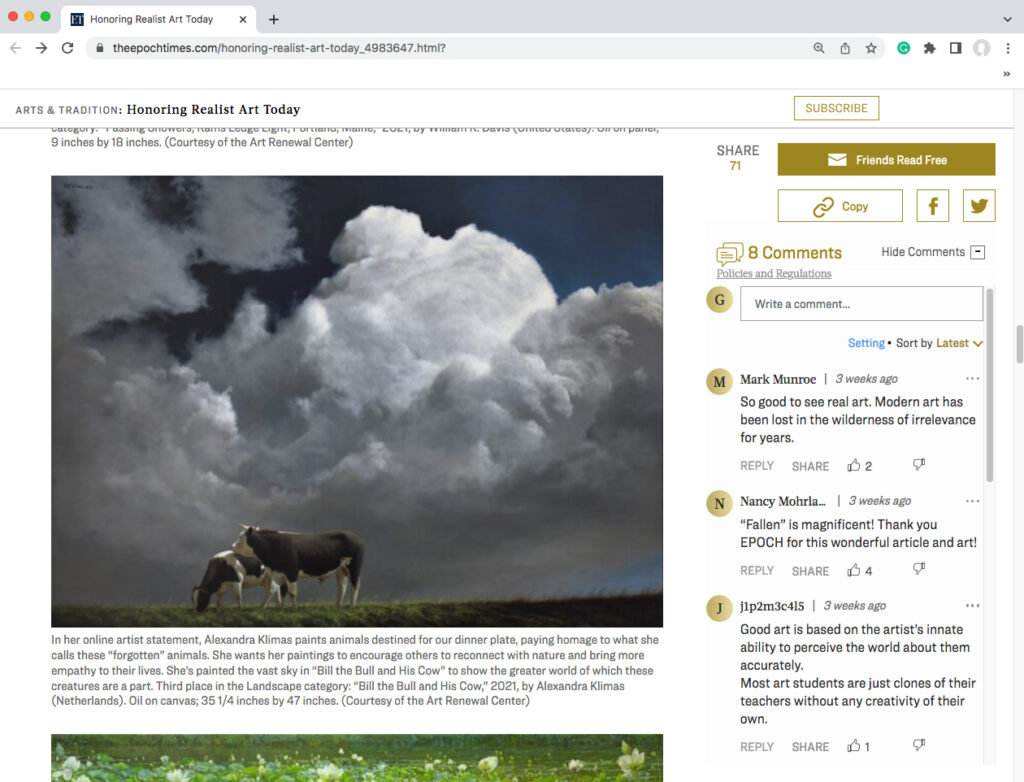Click thumbs-up on Mark Munroe's comment
This screenshot has height=782, width=1024.
coord(854,465)
